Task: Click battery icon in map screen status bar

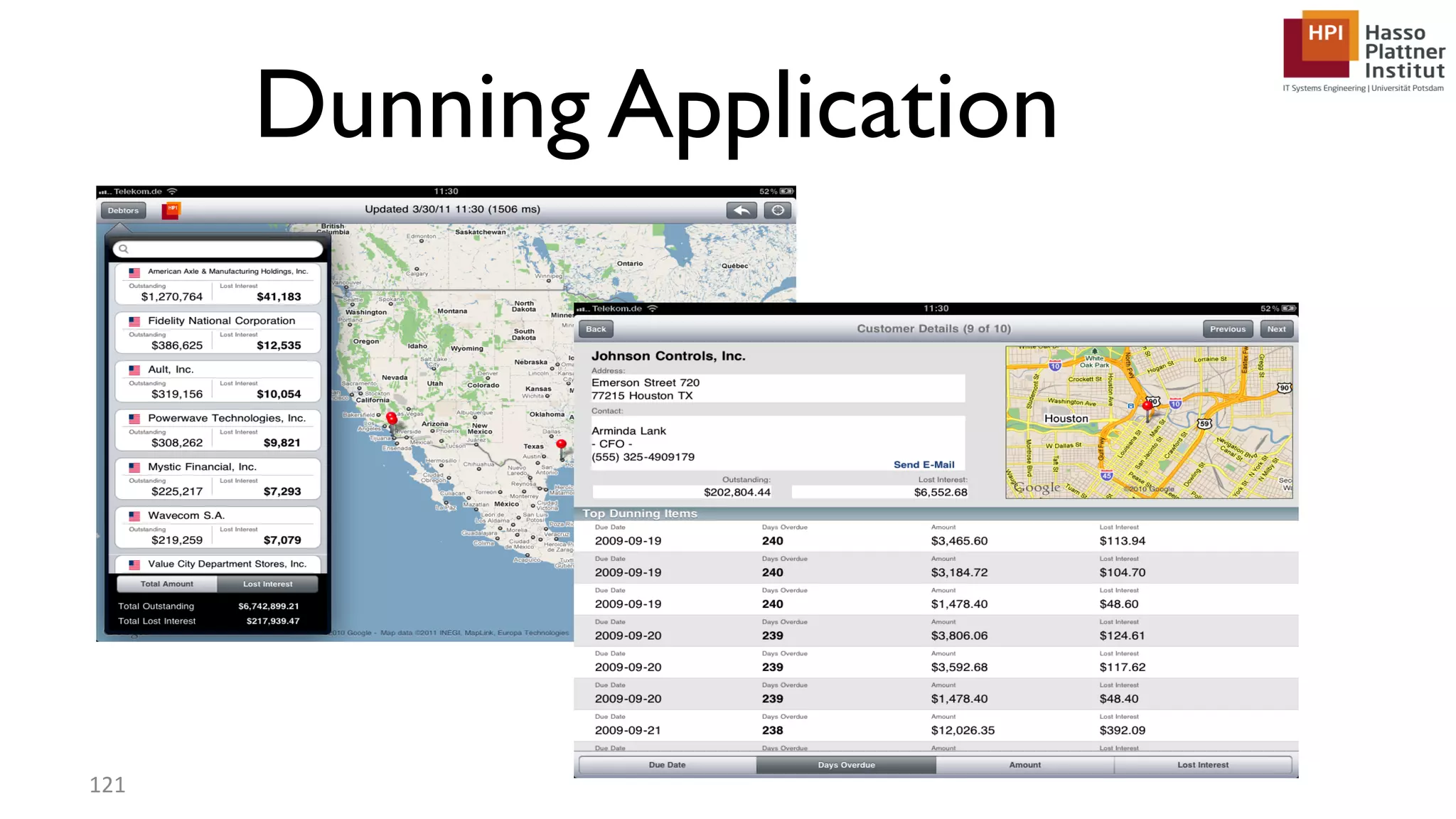Action: click(786, 191)
